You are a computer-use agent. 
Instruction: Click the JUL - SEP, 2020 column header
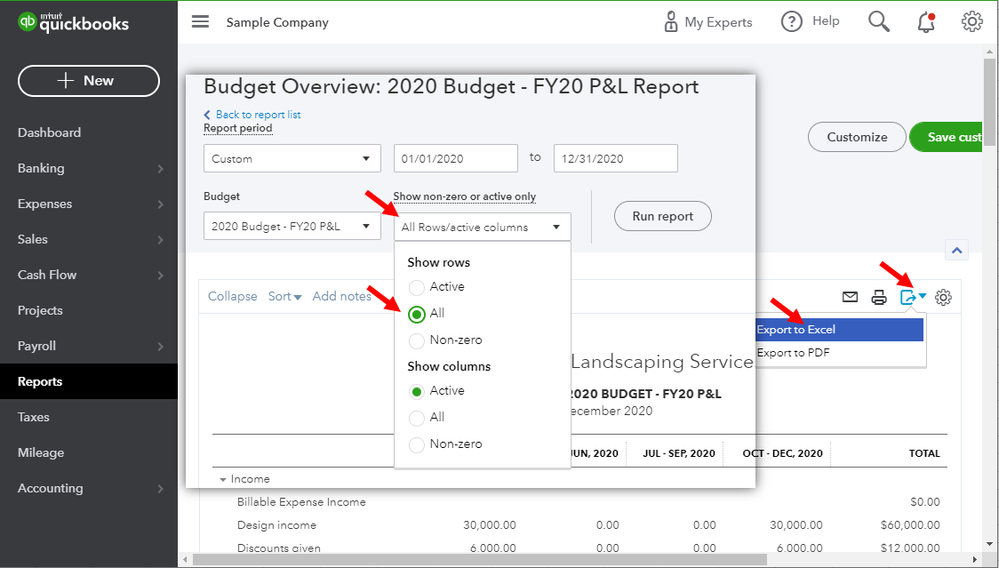pos(679,453)
